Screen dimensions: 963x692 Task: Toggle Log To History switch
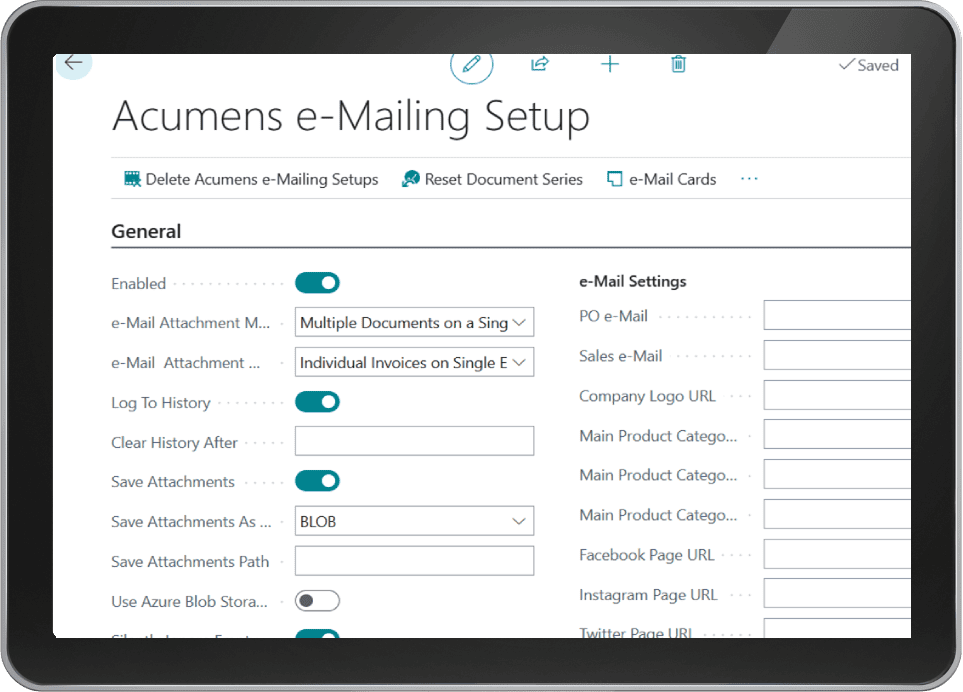point(318,402)
